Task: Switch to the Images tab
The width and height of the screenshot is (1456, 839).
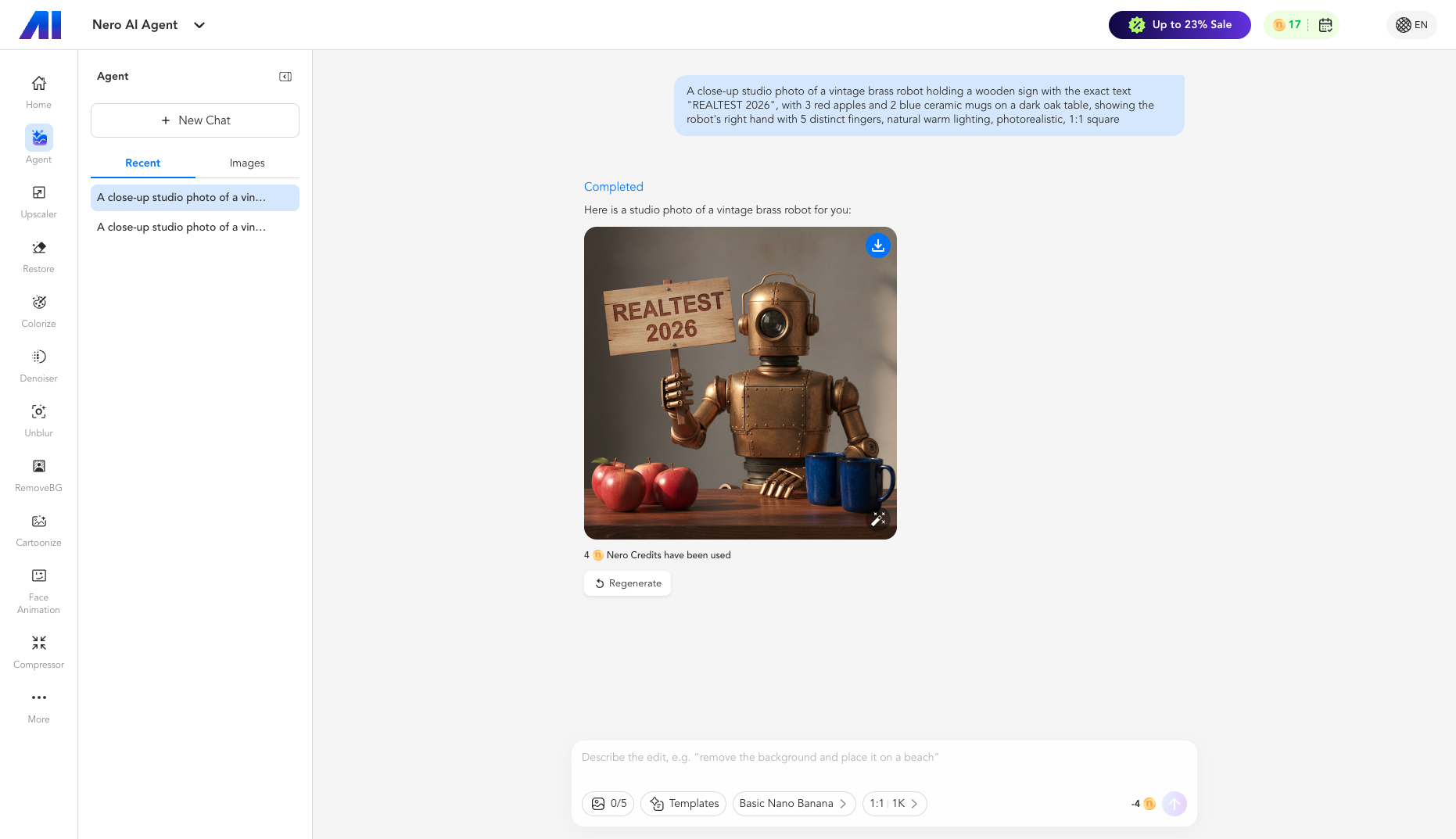Action: (x=247, y=163)
